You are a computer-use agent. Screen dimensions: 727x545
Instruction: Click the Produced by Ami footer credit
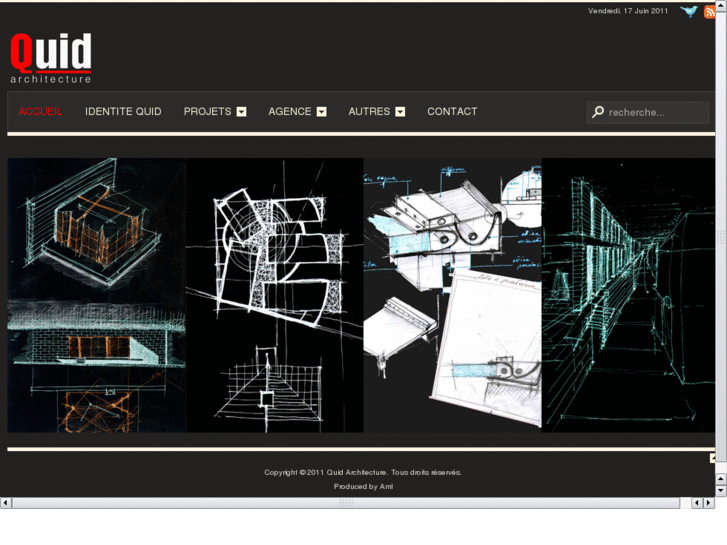[x=364, y=487]
